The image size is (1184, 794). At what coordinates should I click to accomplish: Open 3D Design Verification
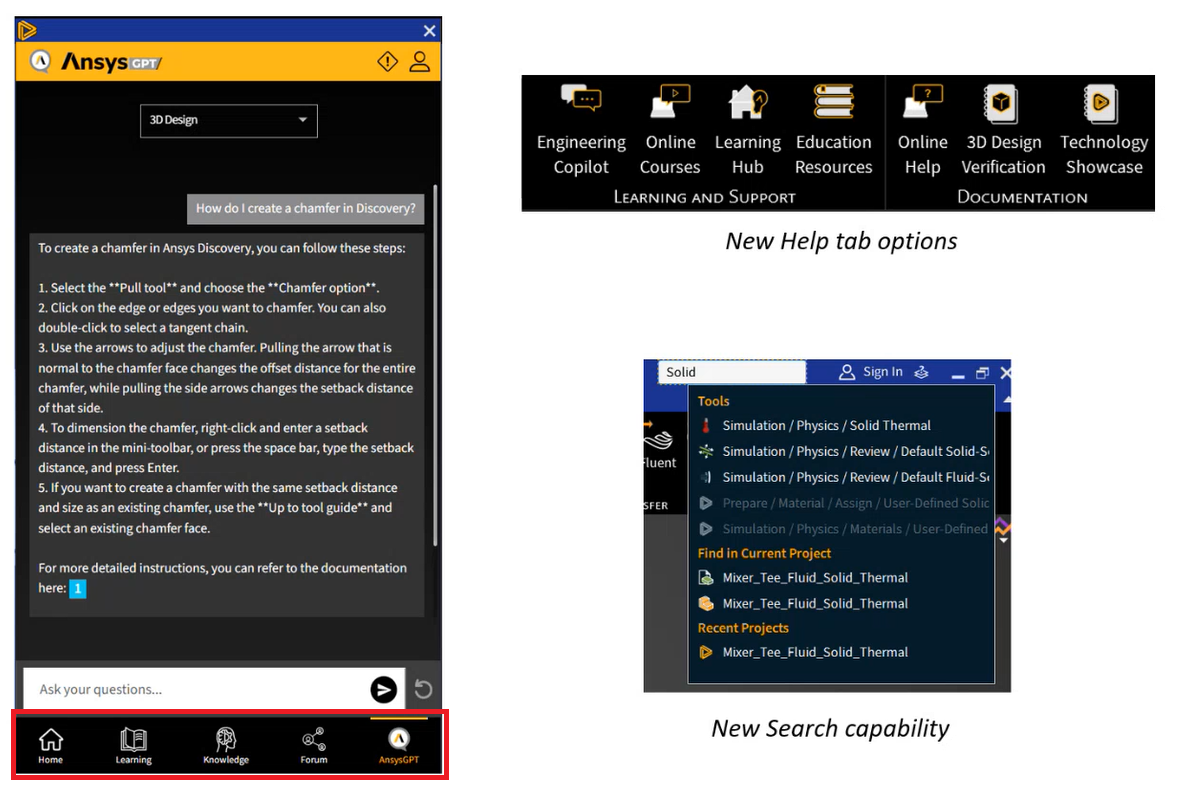click(x=1004, y=130)
